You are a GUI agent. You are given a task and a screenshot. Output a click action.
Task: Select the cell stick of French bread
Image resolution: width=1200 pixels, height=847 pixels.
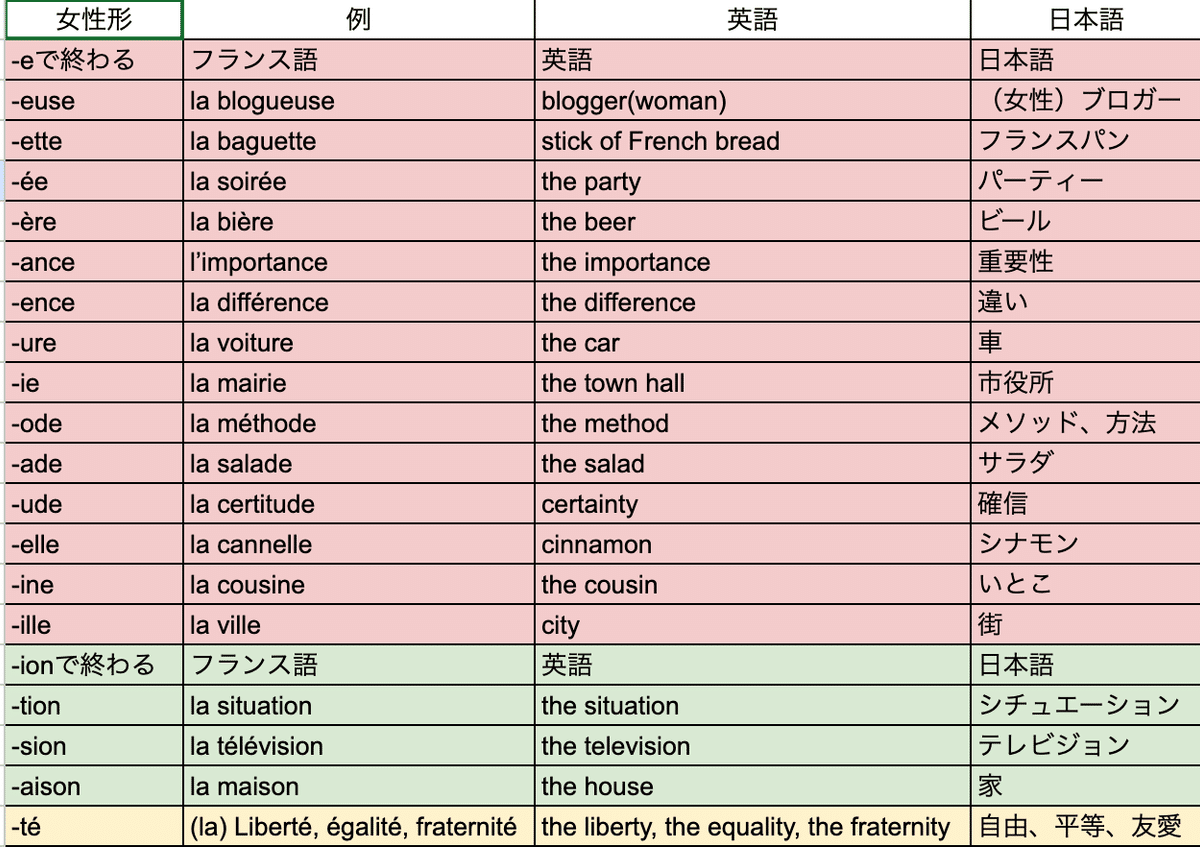tap(752, 141)
